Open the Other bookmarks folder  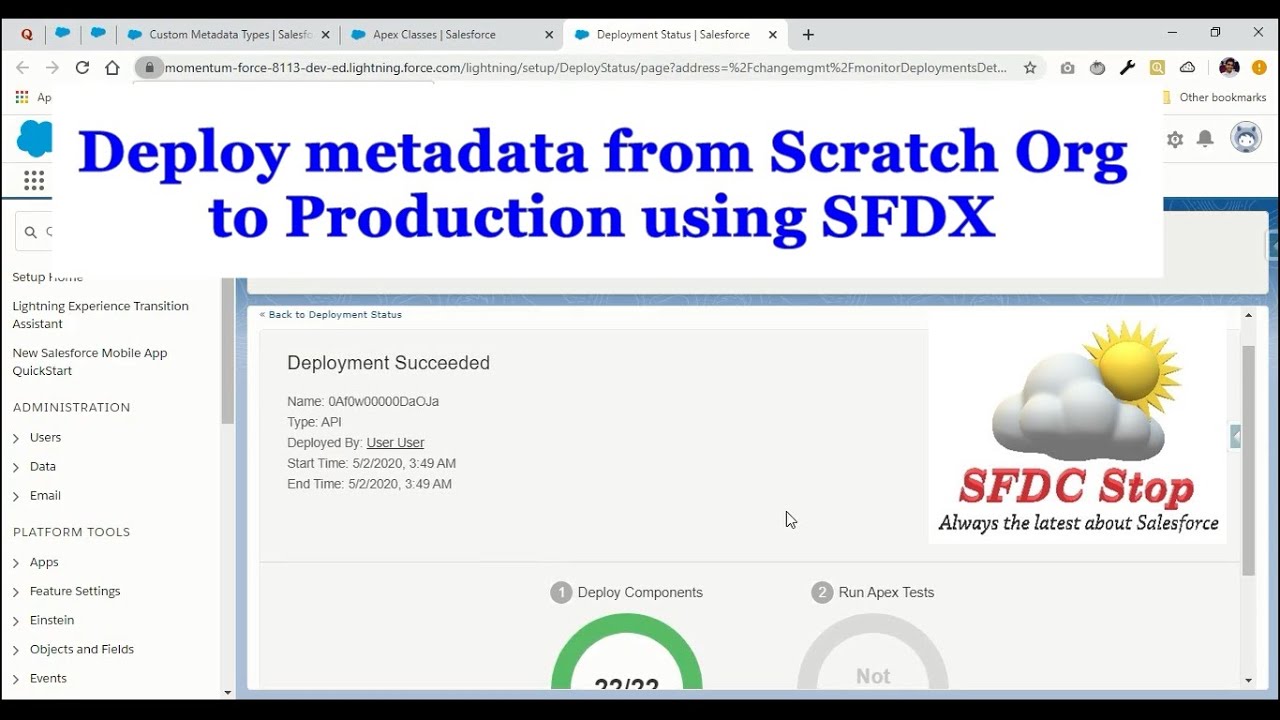click(1215, 97)
